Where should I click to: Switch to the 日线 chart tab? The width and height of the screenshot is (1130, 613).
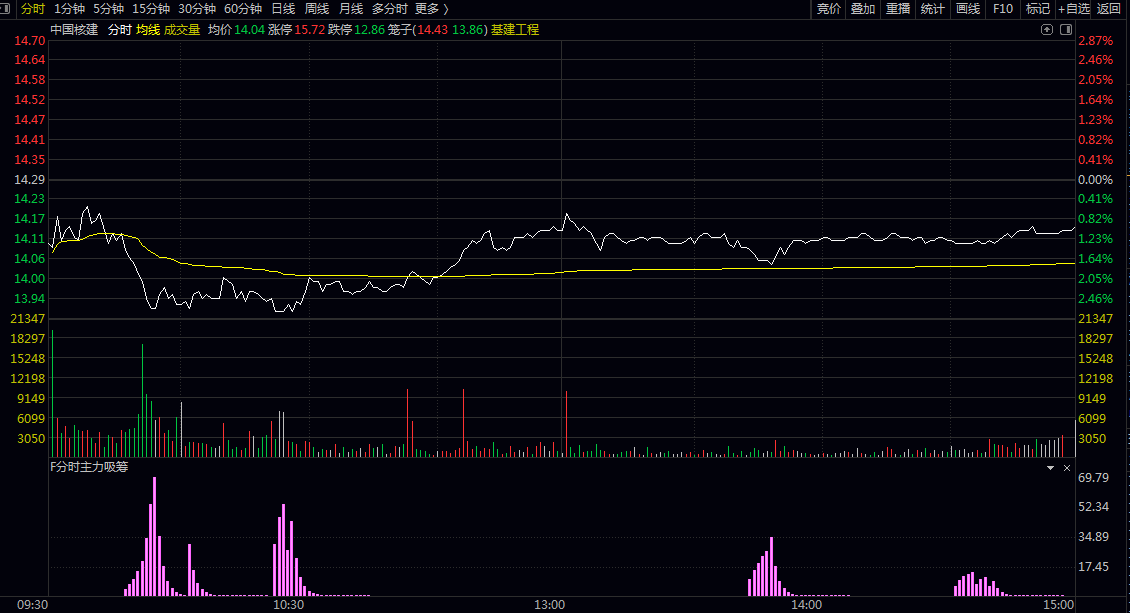point(283,9)
